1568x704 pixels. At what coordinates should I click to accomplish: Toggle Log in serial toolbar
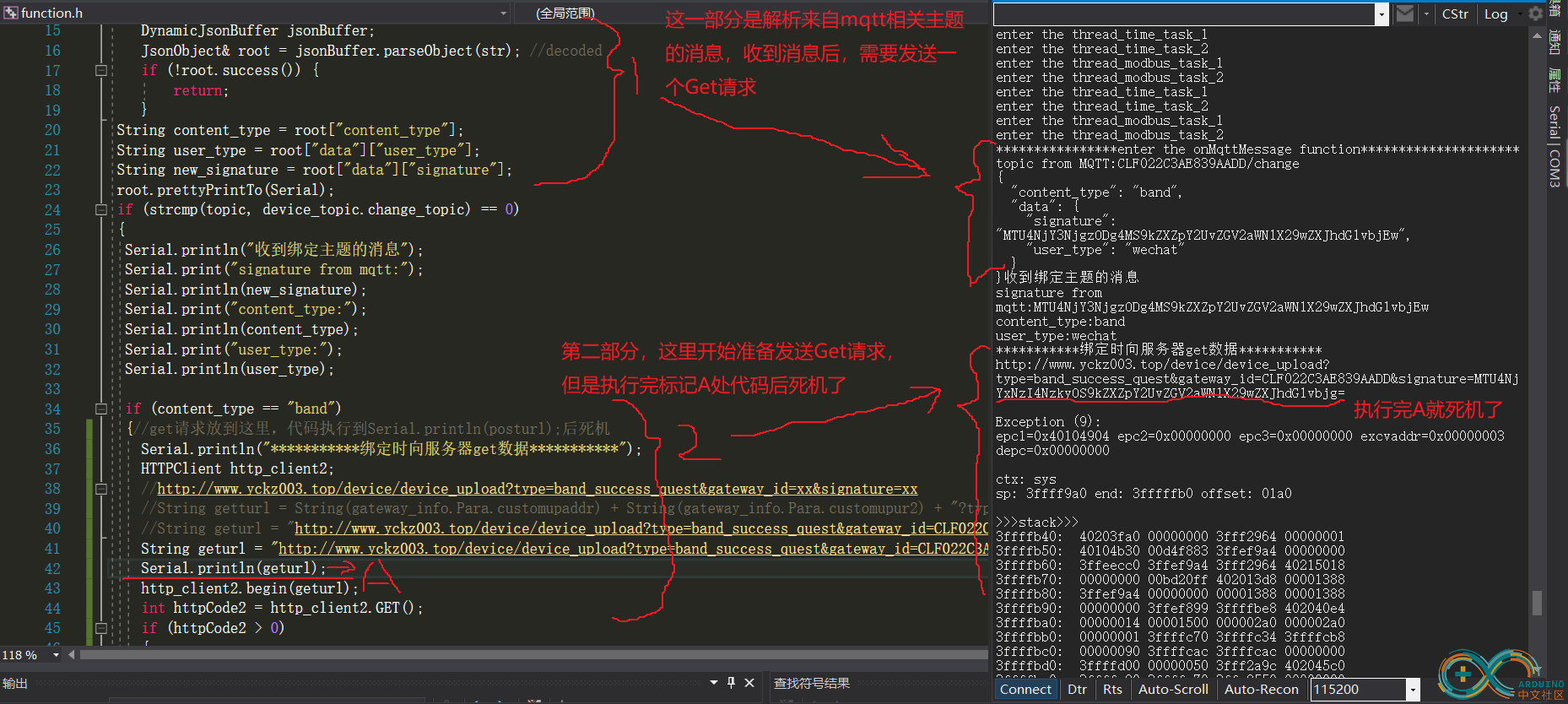pos(1495,14)
